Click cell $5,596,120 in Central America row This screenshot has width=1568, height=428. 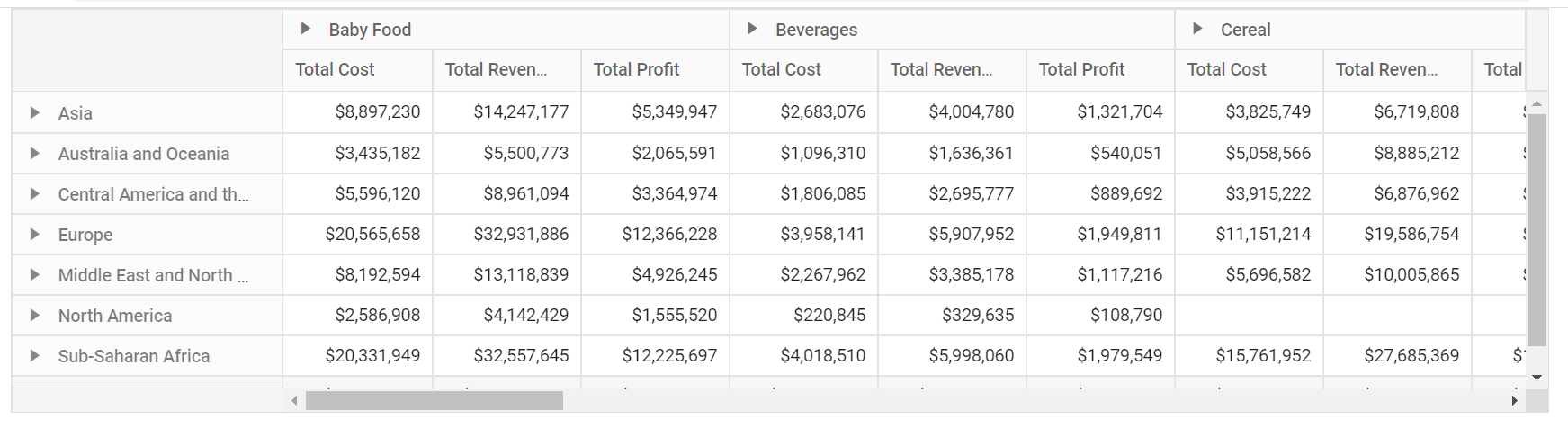click(358, 193)
